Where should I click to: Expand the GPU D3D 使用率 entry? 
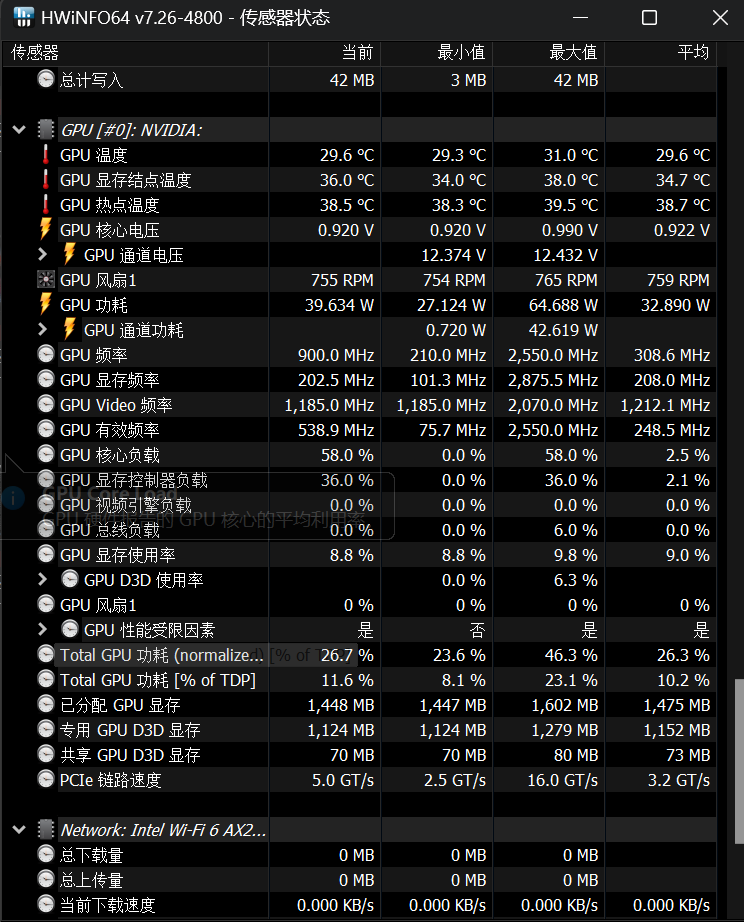pos(41,580)
